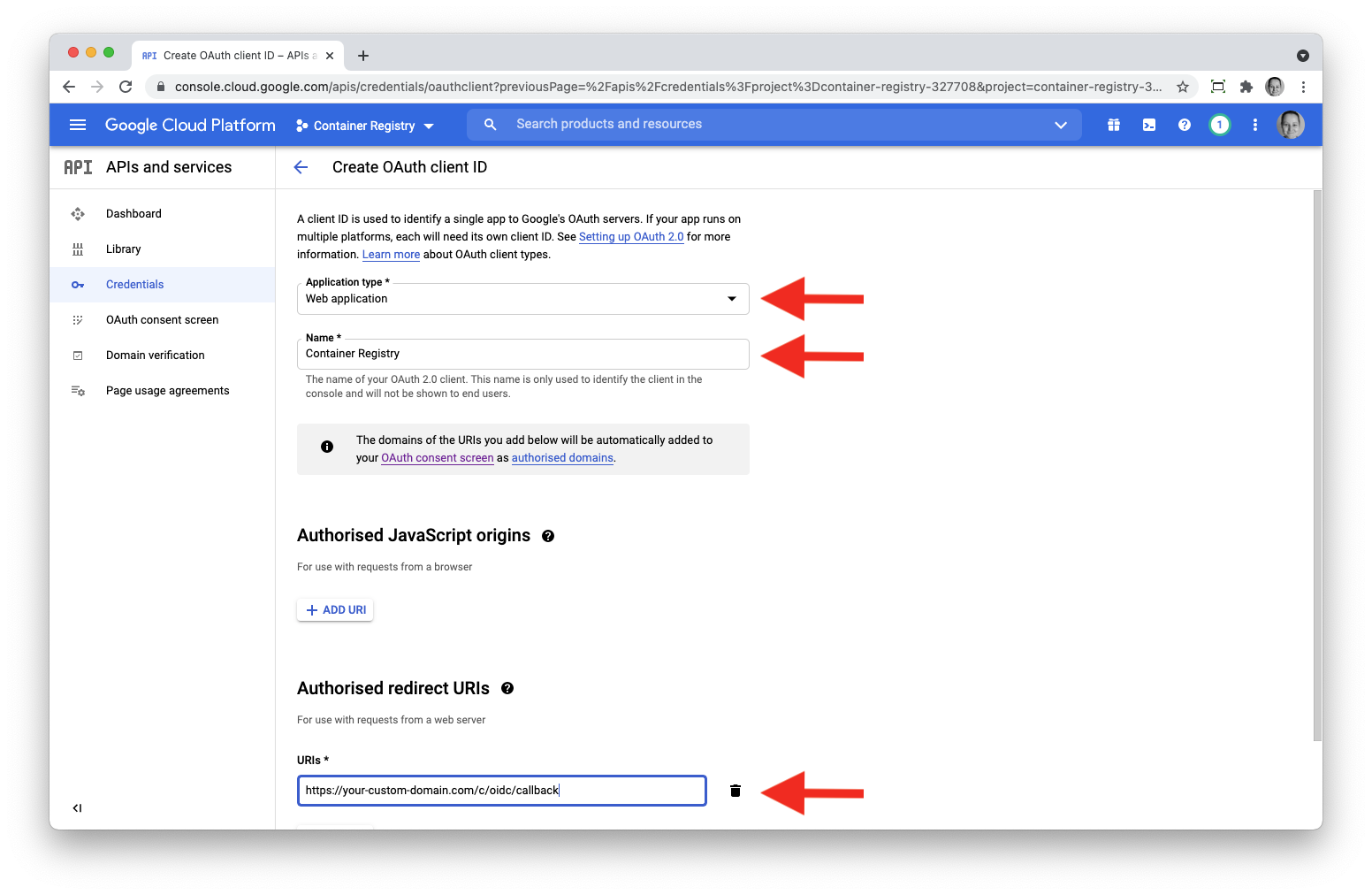This screenshot has height=895, width=1372.
Task: Open the help question mark icon
Action: click(x=1185, y=125)
